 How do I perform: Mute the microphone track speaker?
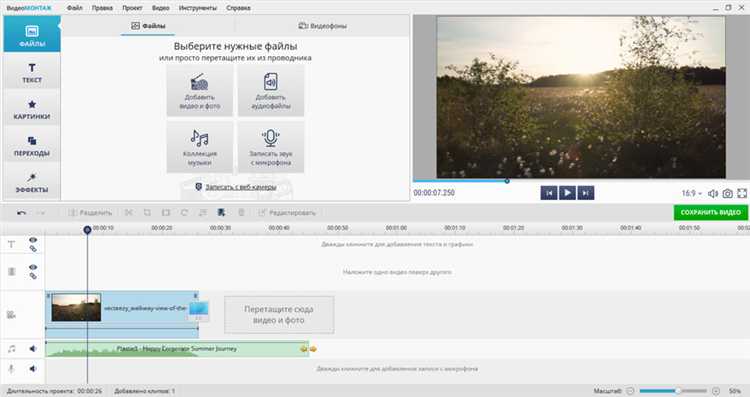33,369
